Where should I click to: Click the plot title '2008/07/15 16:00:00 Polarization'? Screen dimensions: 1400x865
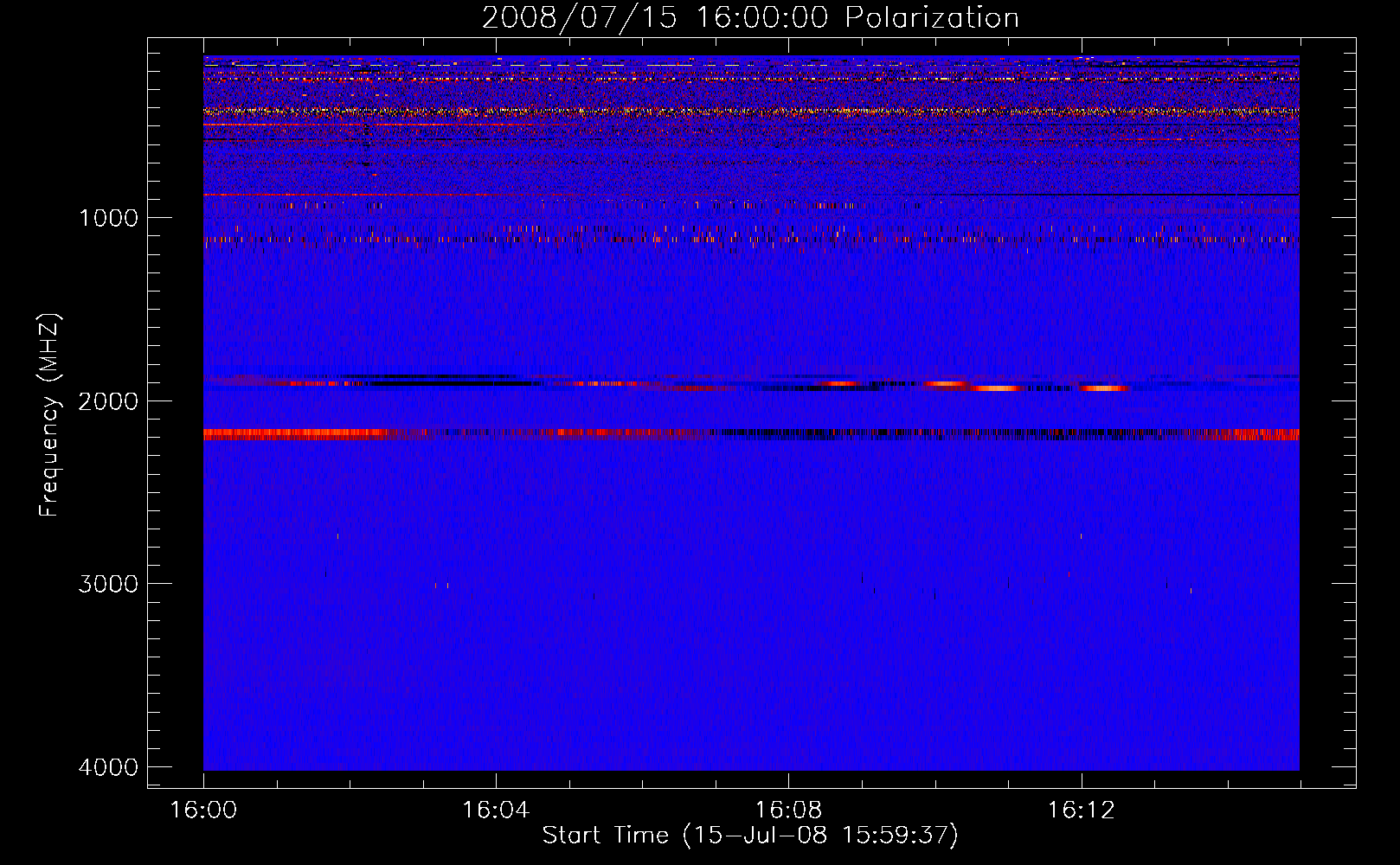(750, 17)
